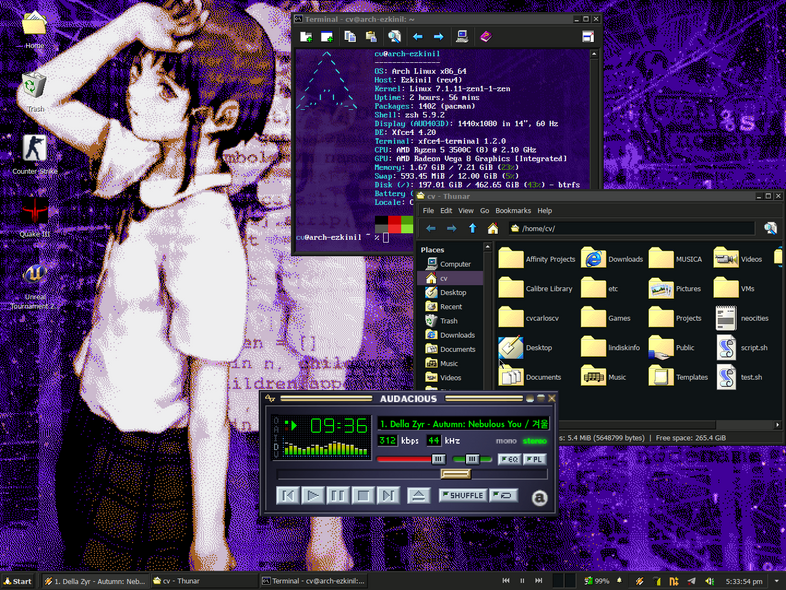Go back in Thunar
This screenshot has width=786, height=590.
pos(431,229)
